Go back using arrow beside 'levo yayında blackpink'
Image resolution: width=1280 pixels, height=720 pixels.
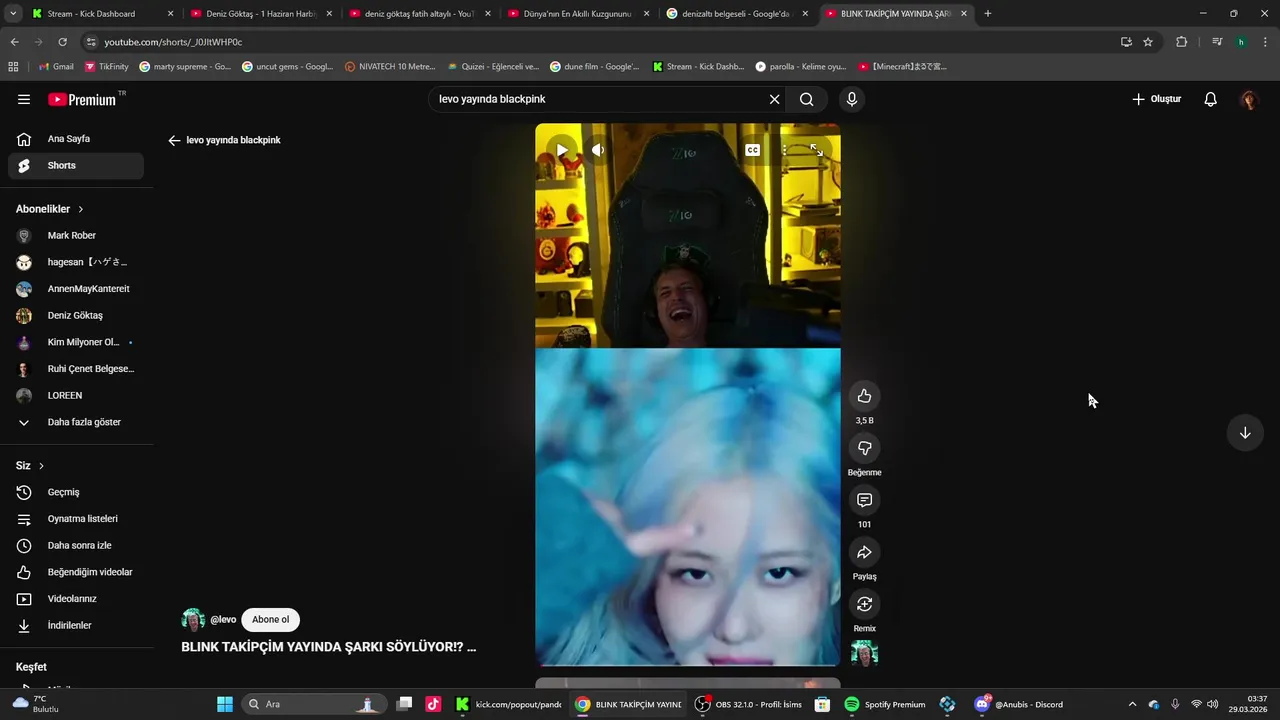pyautogui.click(x=174, y=140)
